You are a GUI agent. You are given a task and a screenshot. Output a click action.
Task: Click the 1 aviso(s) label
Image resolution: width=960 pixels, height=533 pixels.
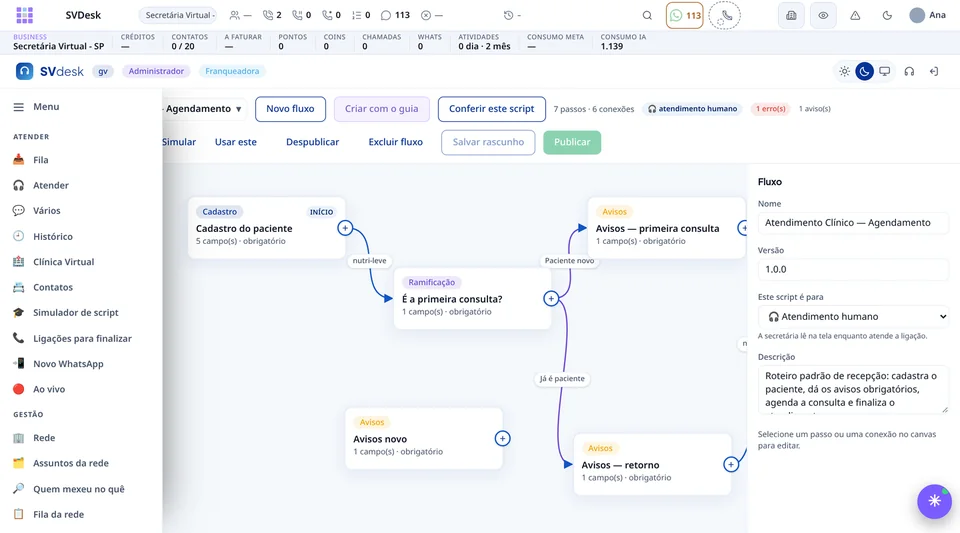(x=814, y=109)
